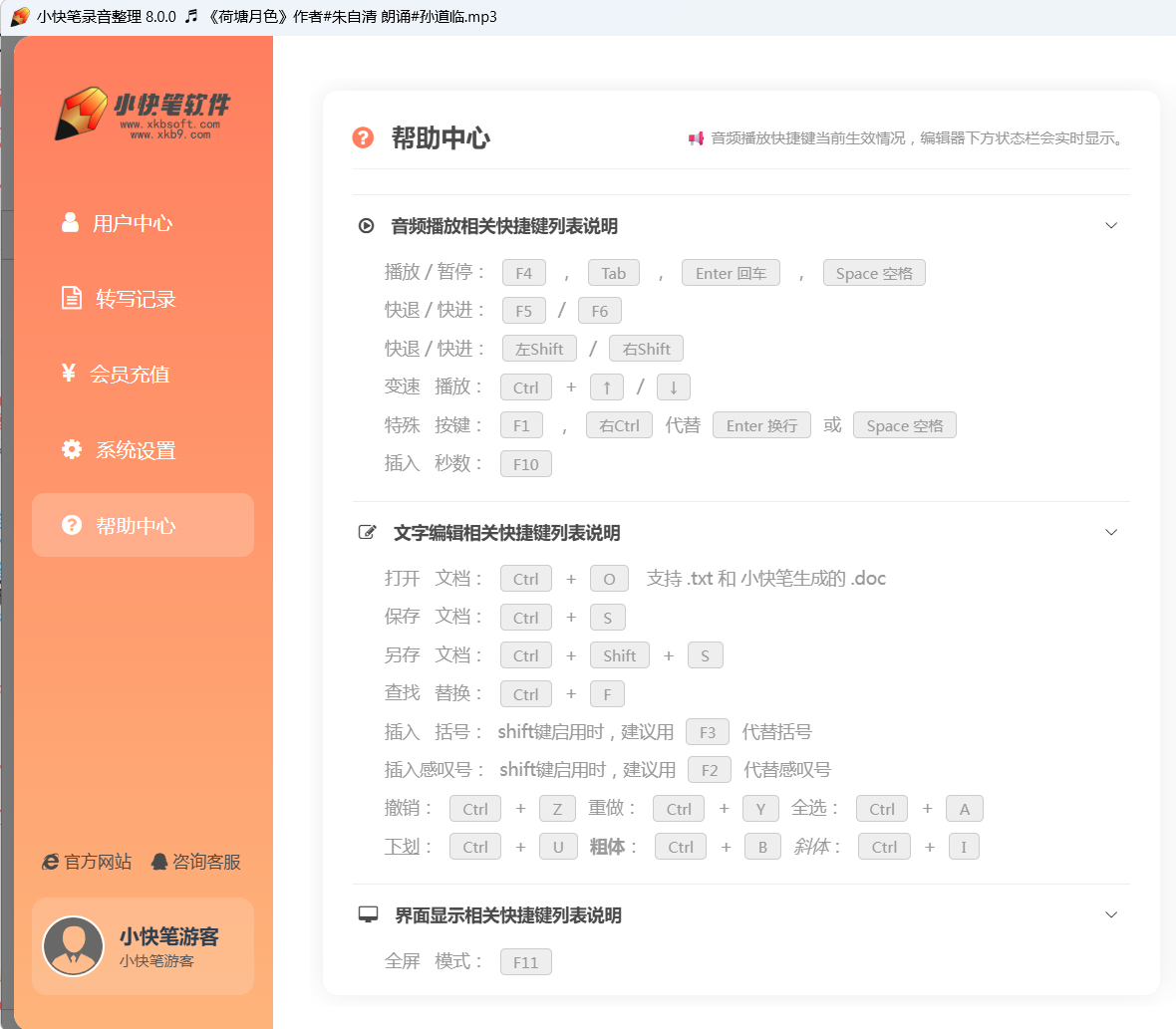
Task: Collapse the 文字编辑相关快捷键 section chevron
Action: (1111, 533)
